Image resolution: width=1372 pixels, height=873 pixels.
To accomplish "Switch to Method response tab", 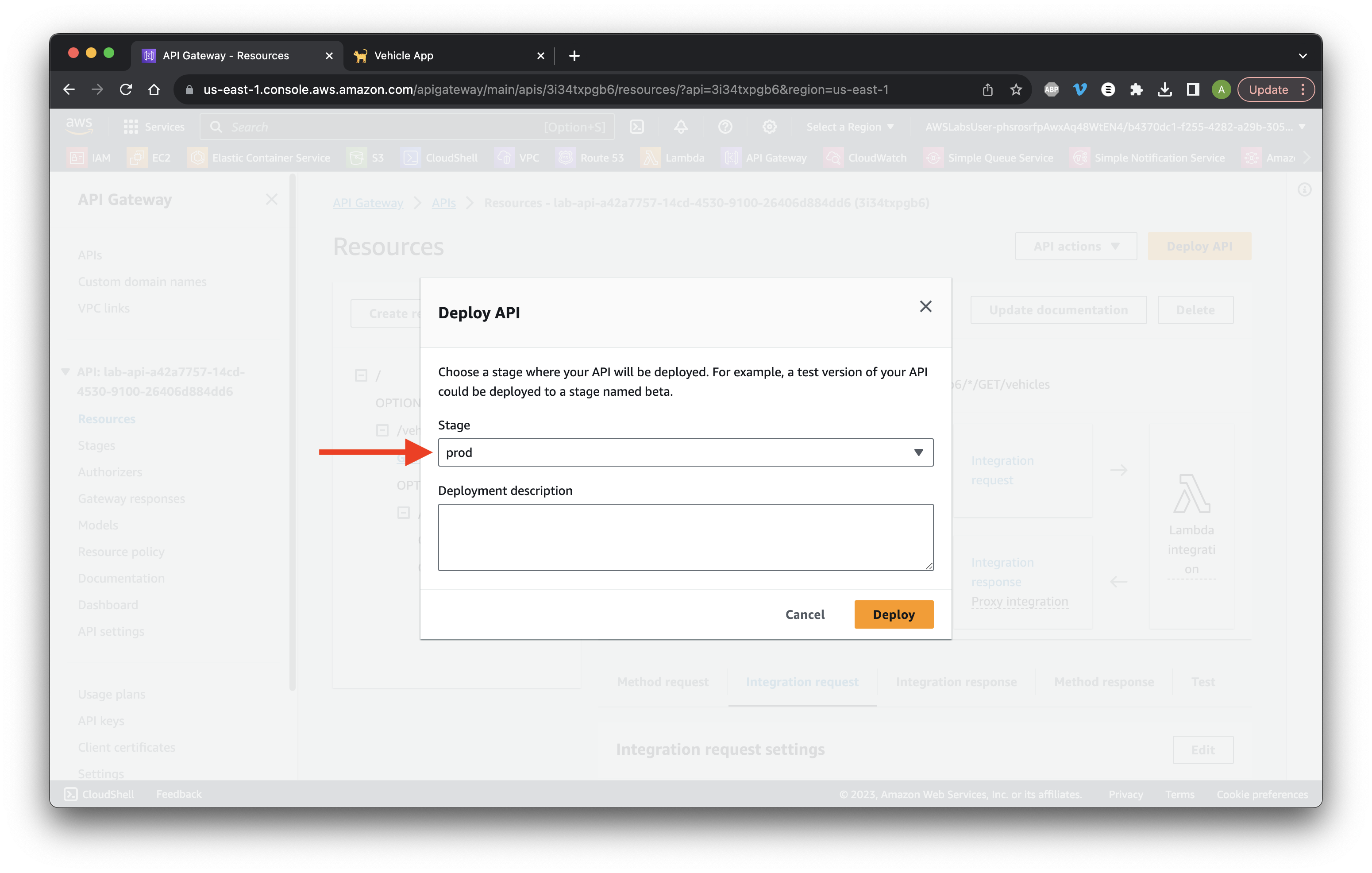I will click(x=1104, y=681).
